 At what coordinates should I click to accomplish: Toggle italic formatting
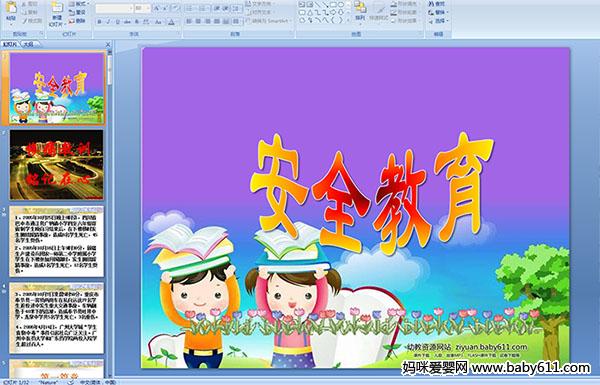108,22
